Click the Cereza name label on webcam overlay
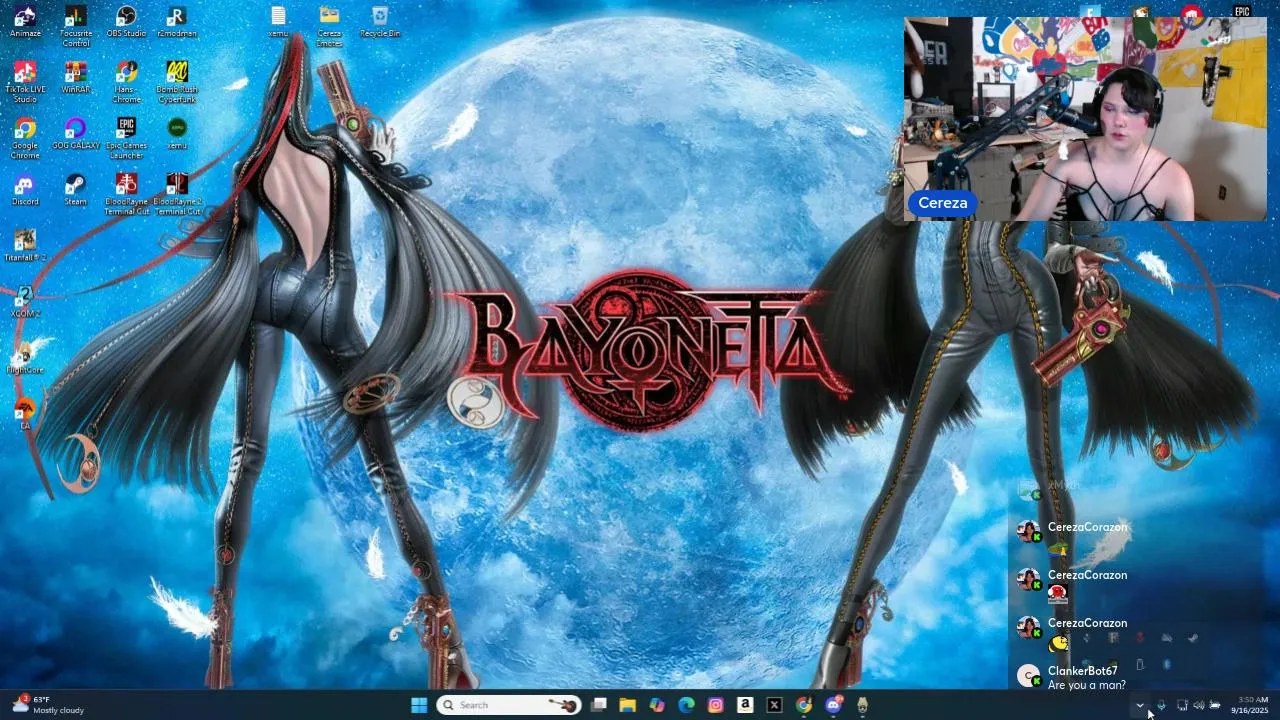This screenshot has height=720, width=1280. pos(942,203)
